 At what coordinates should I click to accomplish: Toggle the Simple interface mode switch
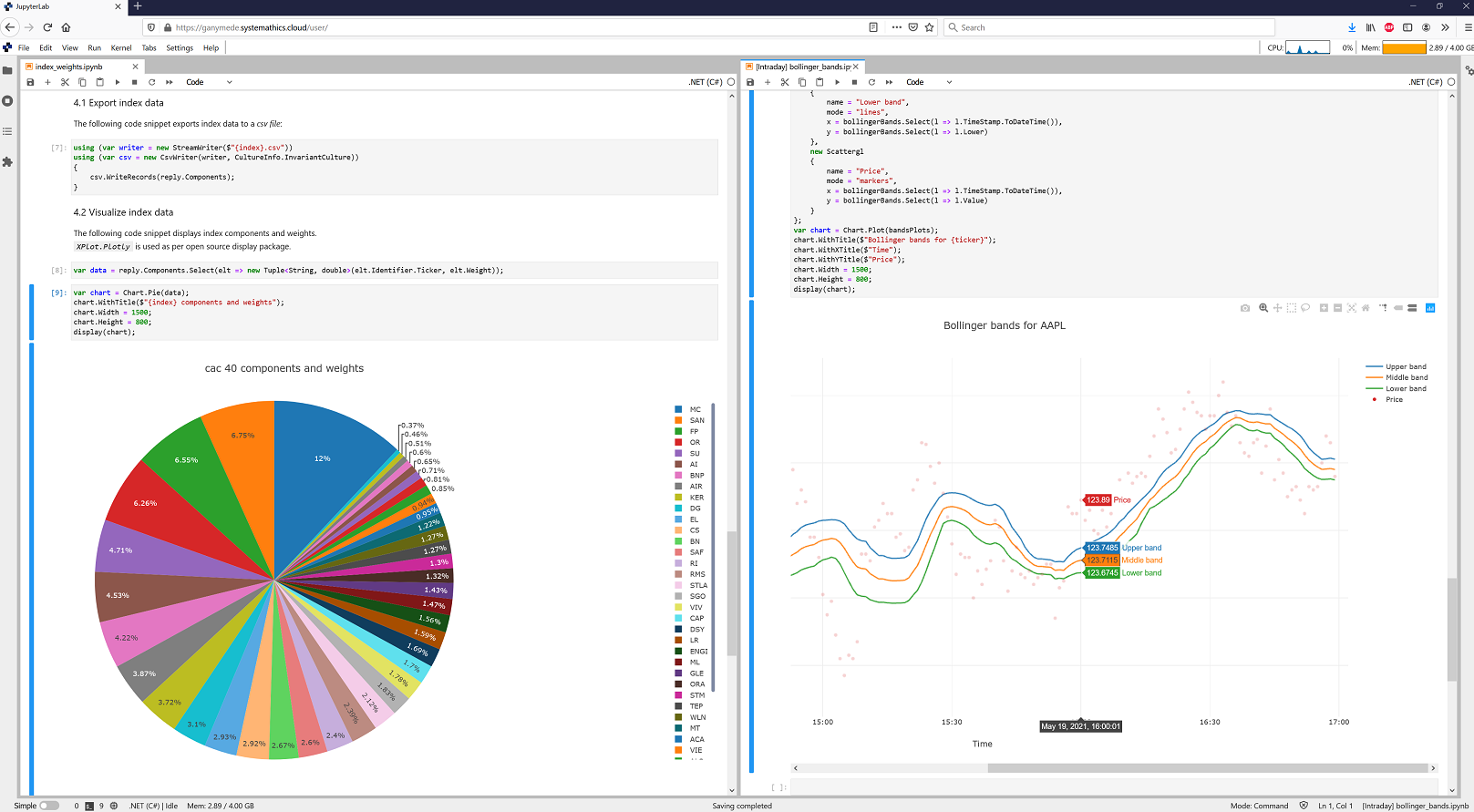click(x=49, y=806)
